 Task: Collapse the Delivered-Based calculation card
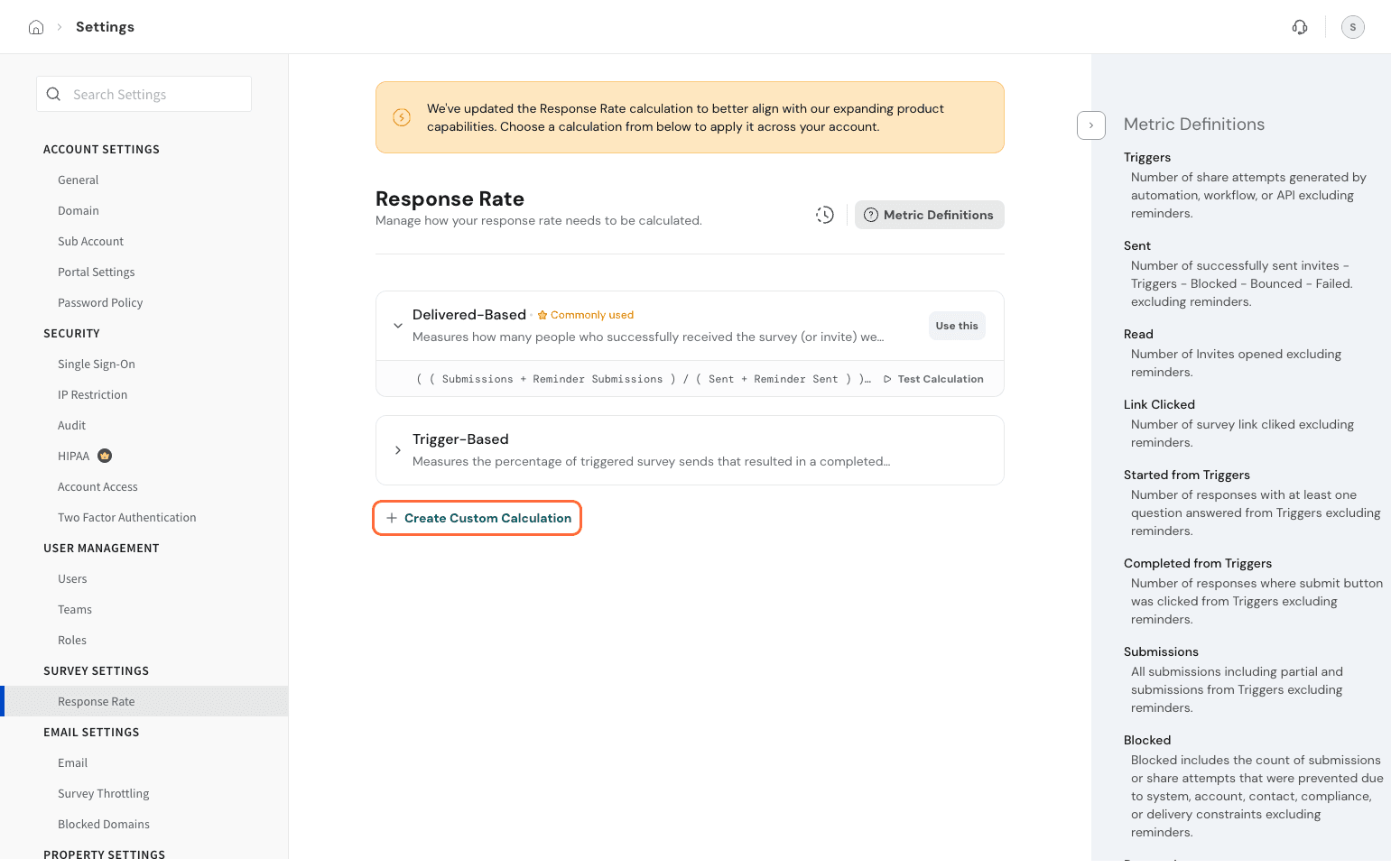(x=398, y=326)
